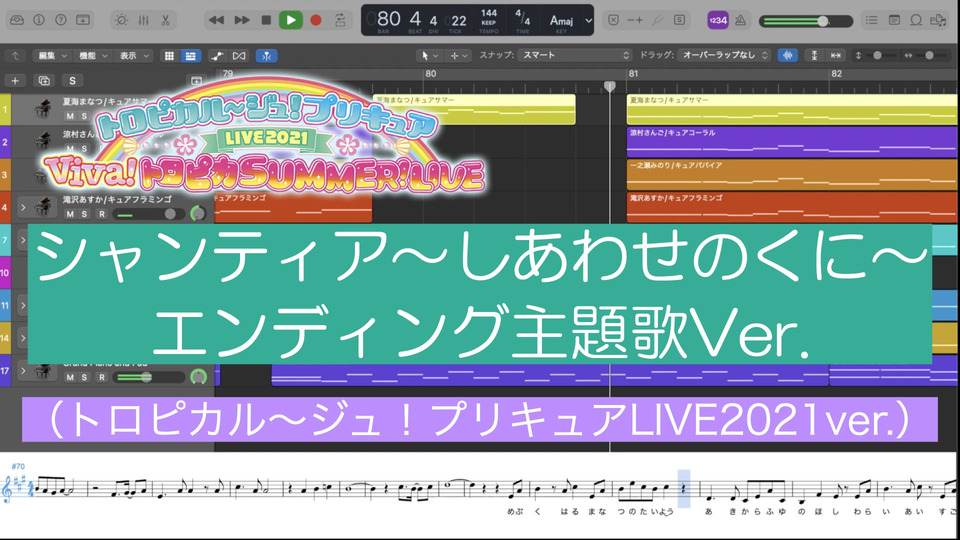Open the media Browsers icon
960x540 pixels.
(x=938, y=20)
